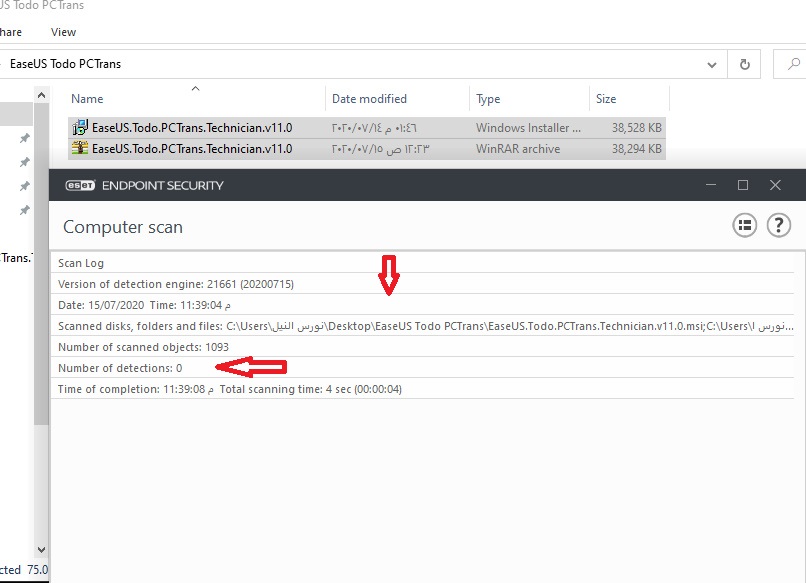The width and height of the screenshot is (806, 583).
Task: Open the View ribbon tab
Action: (63, 32)
